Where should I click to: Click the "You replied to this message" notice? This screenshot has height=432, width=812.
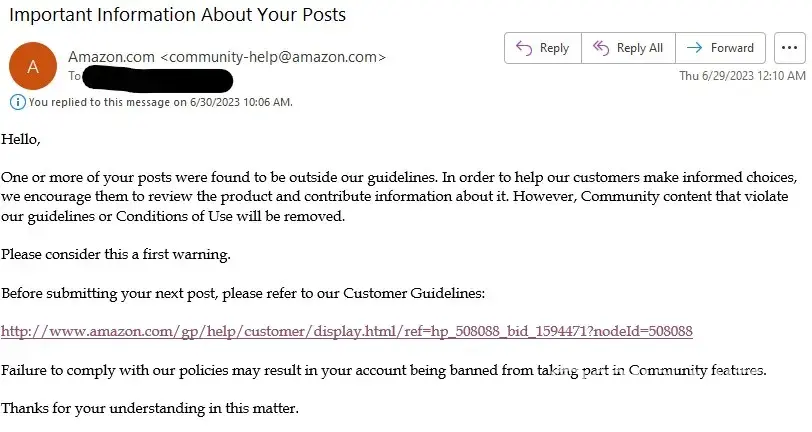pos(160,102)
